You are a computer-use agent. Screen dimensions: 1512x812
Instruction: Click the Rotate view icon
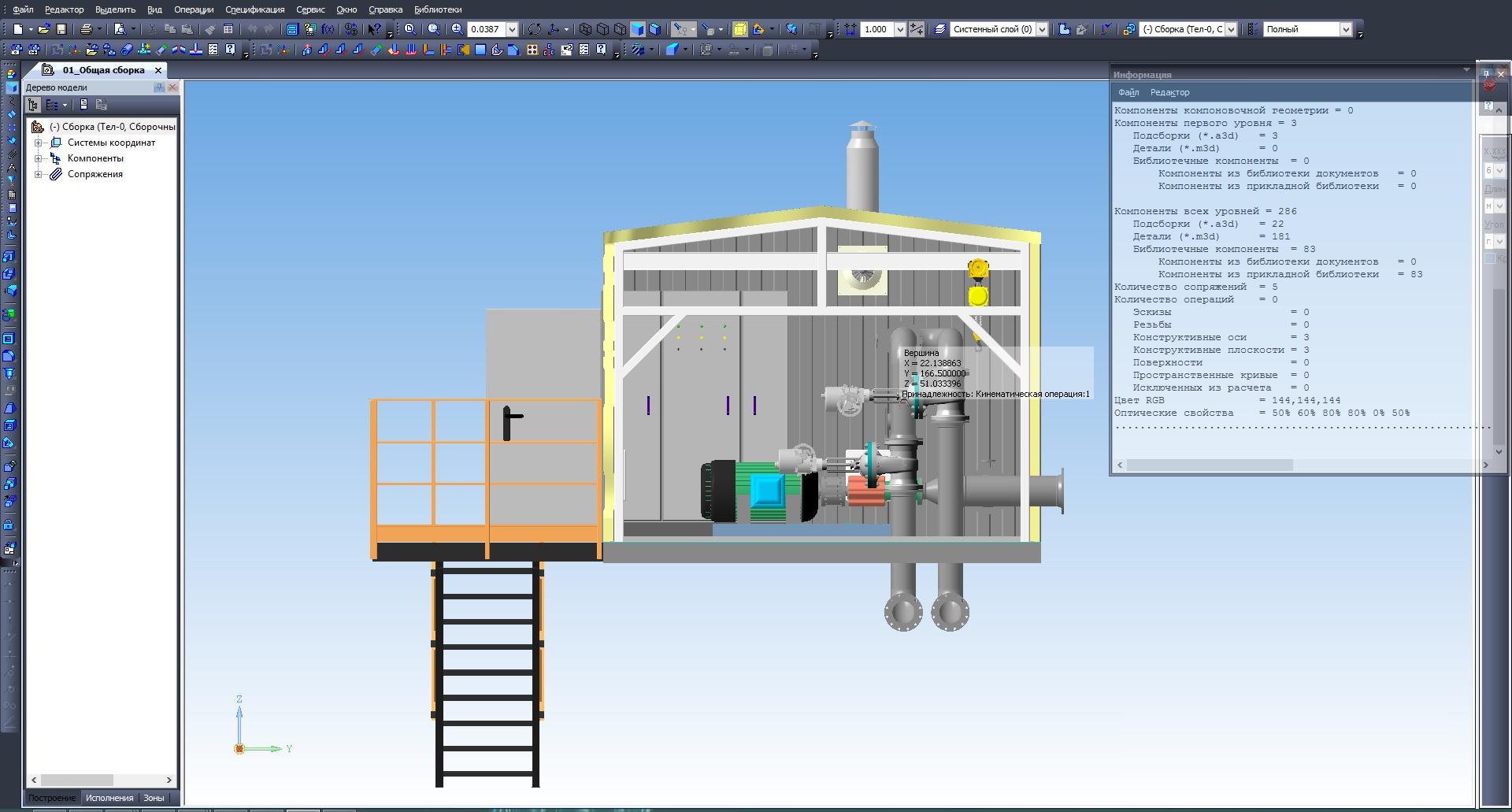tap(535, 29)
